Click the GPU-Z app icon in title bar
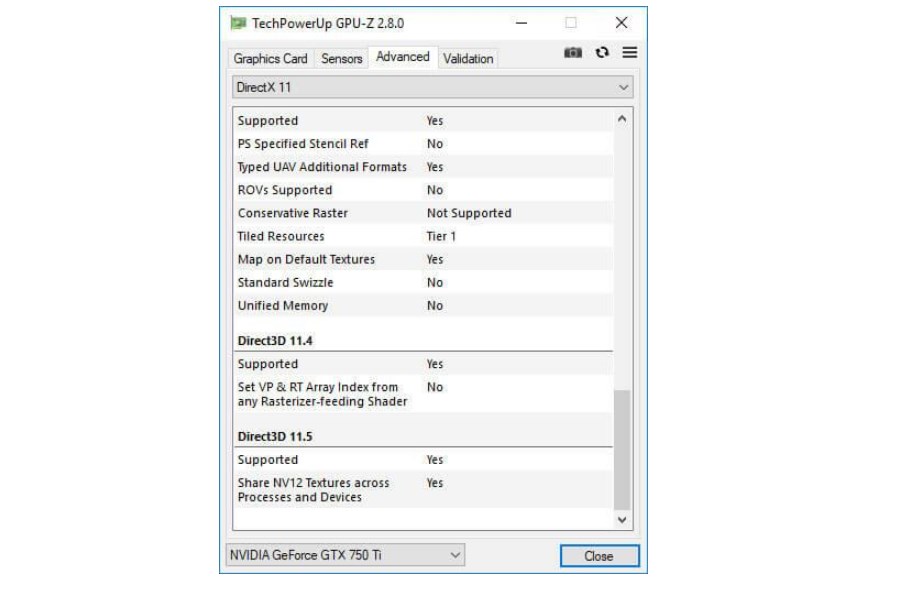Screen dimensions: 901x589 click(x=238, y=23)
